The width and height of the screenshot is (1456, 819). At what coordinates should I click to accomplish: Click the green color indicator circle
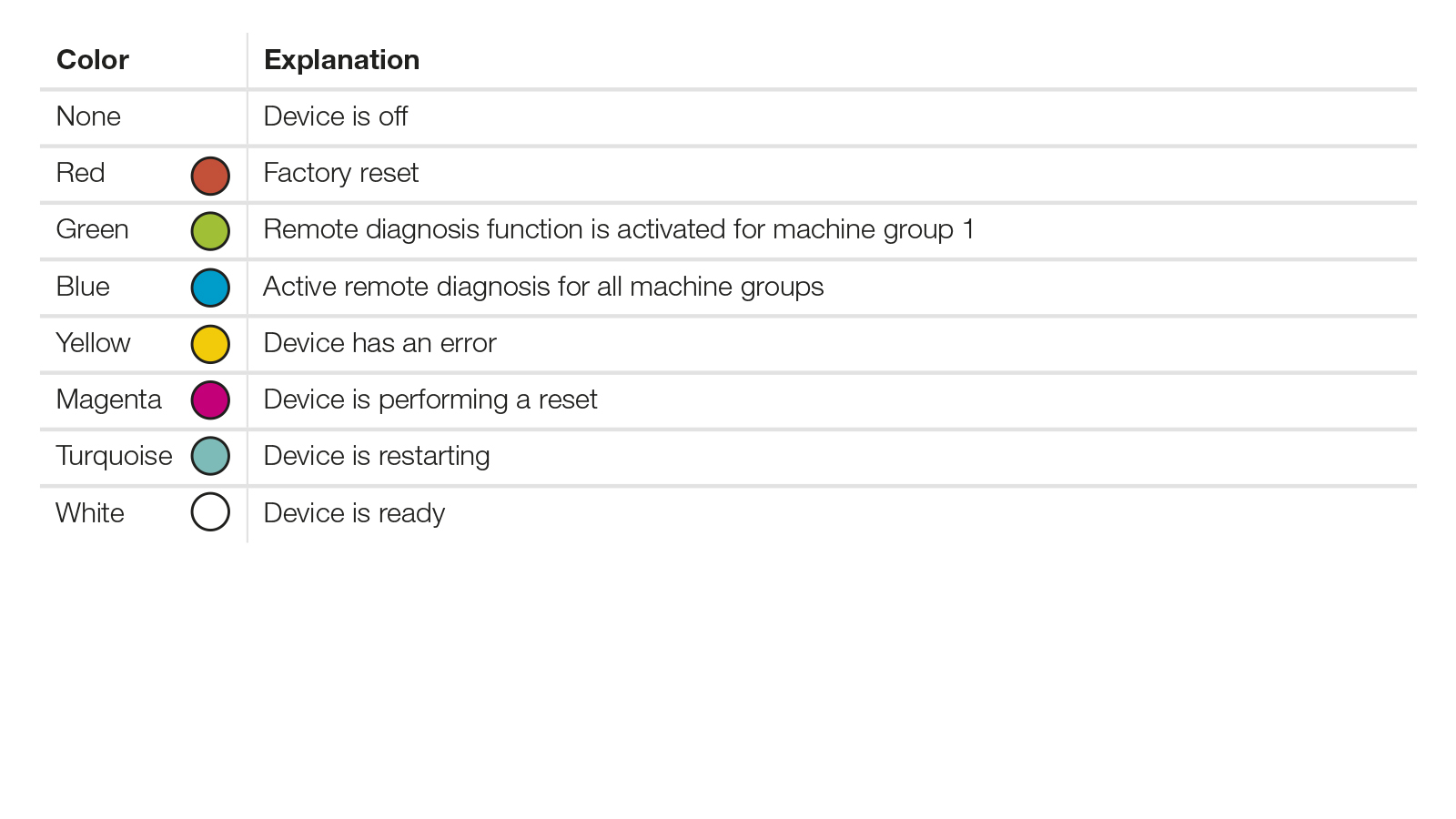(210, 231)
